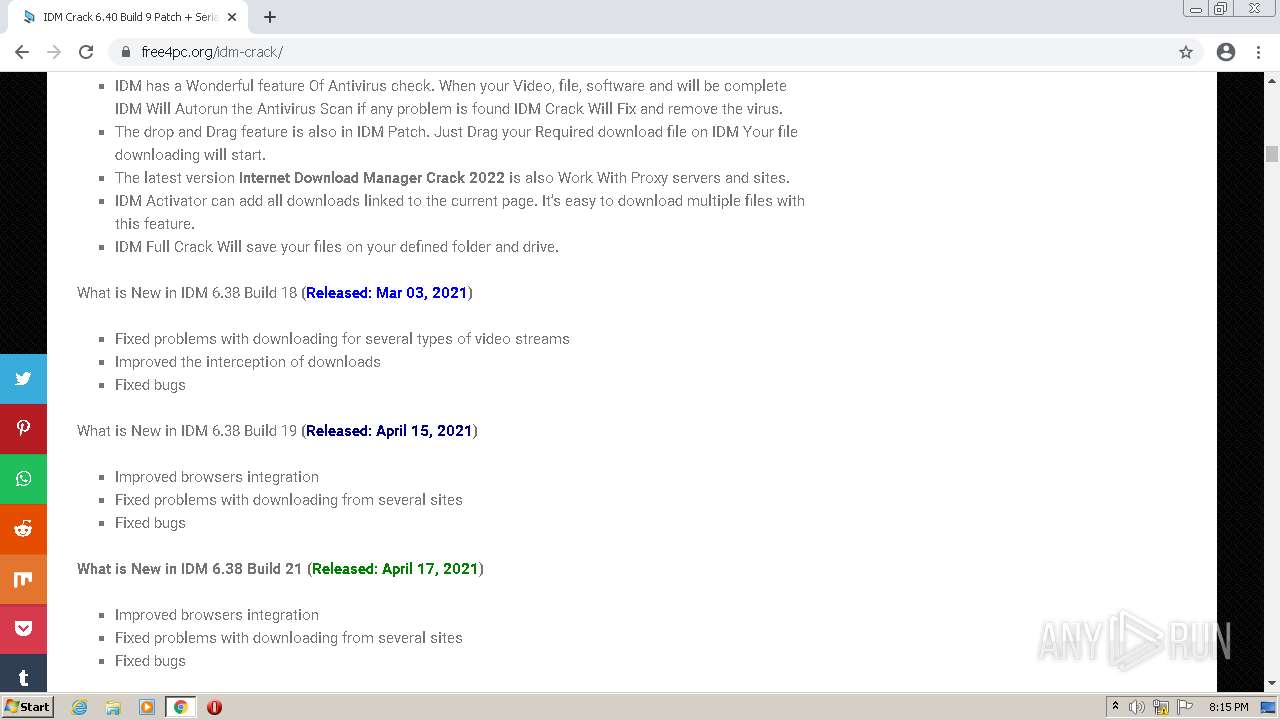Share page on Mix
The height and width of the screenshot is (720, 1280).
pos(23,579)
